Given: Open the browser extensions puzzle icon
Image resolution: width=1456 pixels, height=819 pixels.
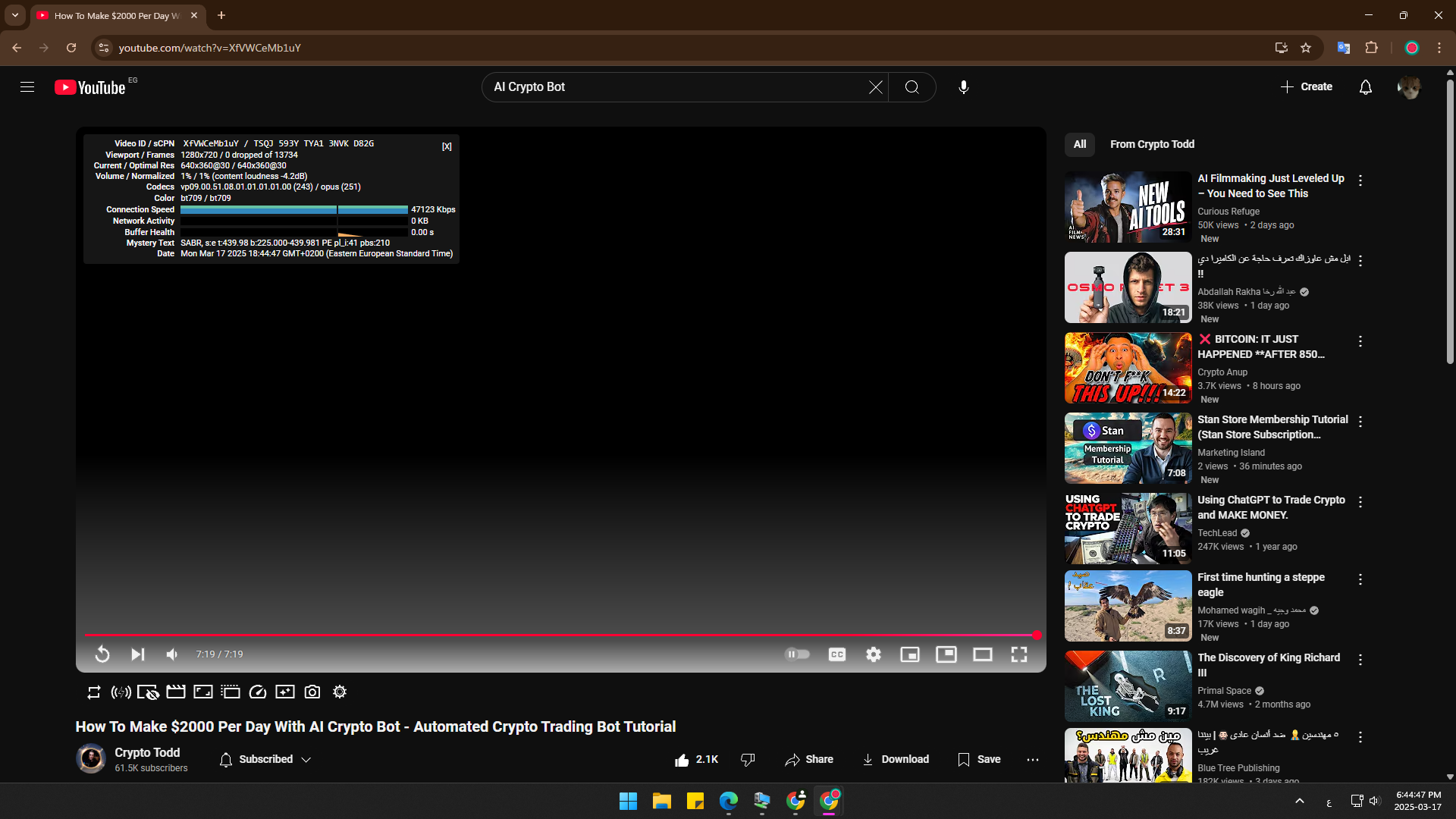Looking at the screenshot, I should coord(1371,48).
